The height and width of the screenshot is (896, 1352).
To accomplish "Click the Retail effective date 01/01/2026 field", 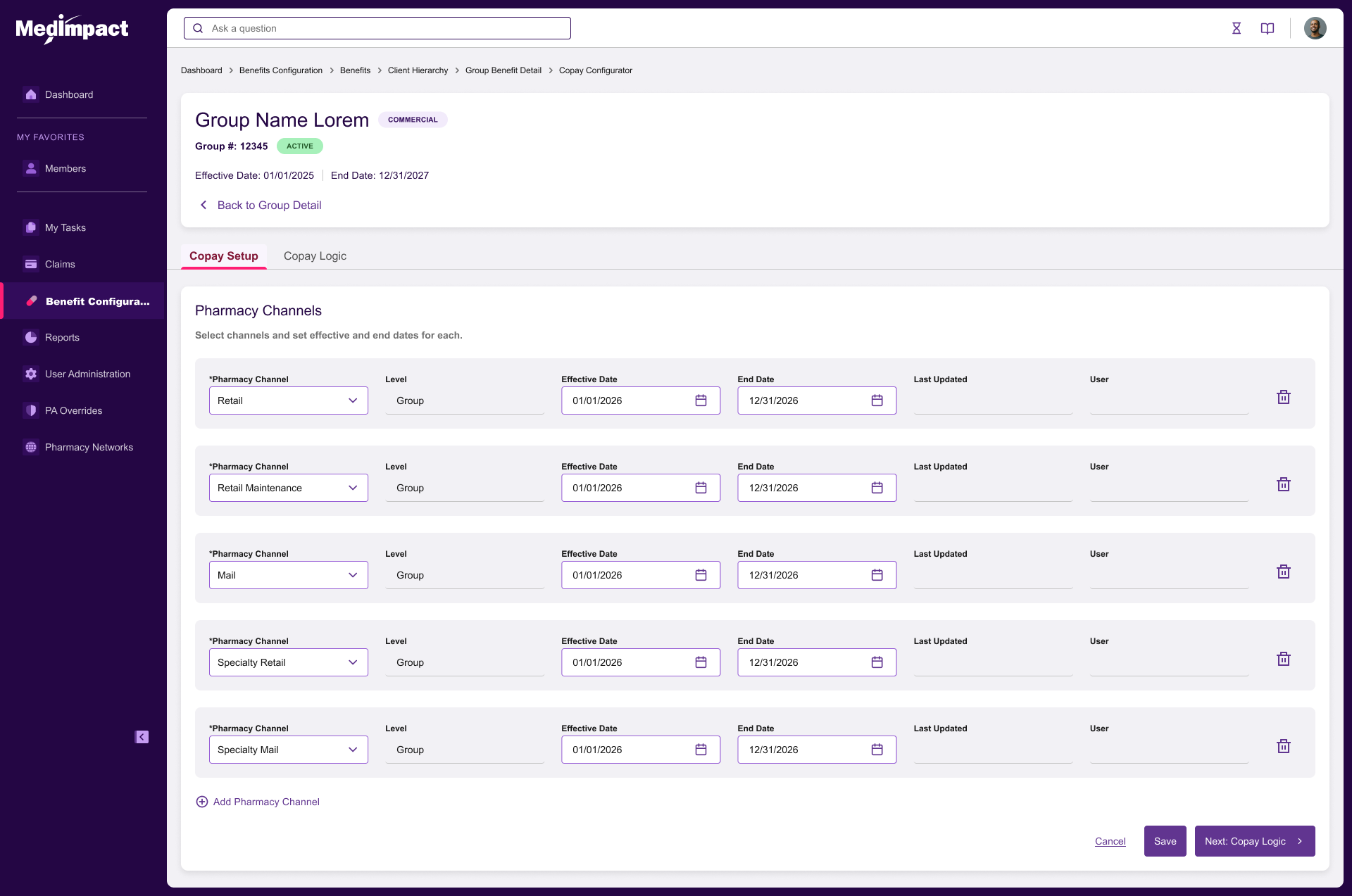I will tap(641, 400).
